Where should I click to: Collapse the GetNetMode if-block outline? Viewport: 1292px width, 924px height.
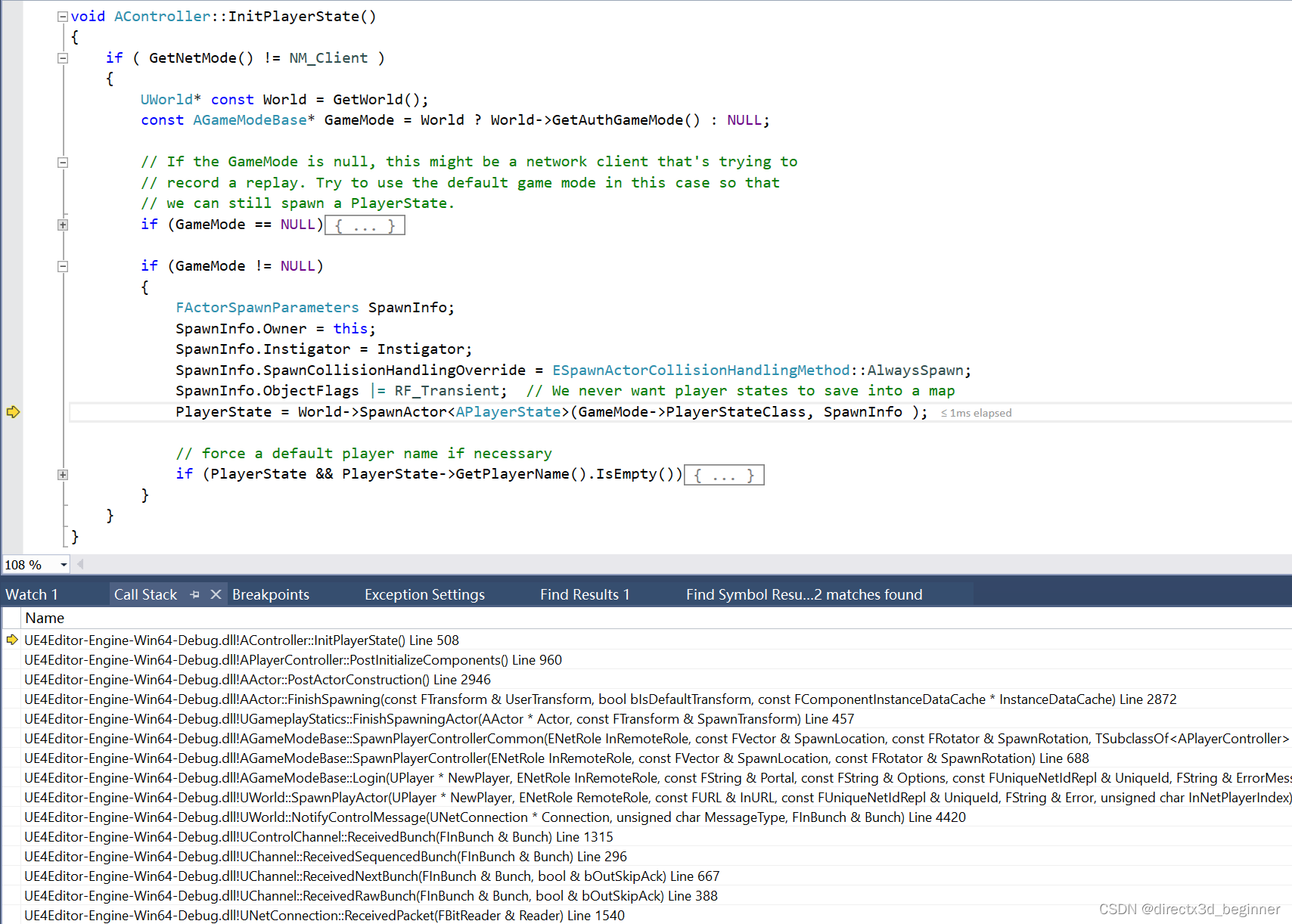click(63, 58)
